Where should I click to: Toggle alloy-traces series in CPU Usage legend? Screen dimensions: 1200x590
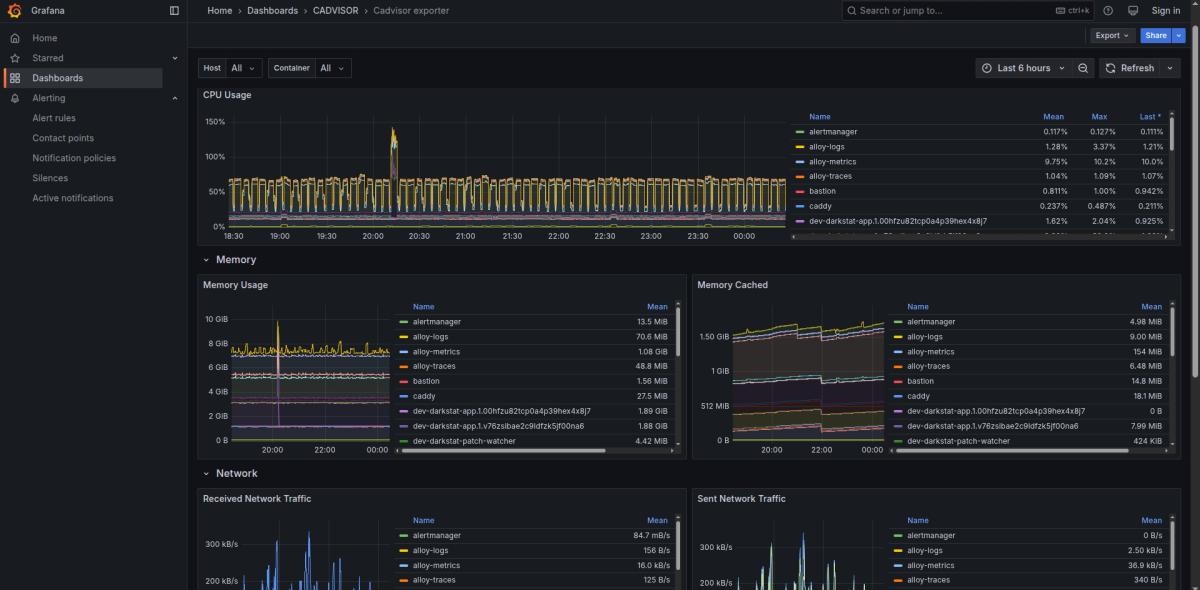pyautogui.click(x=830, y=176)
